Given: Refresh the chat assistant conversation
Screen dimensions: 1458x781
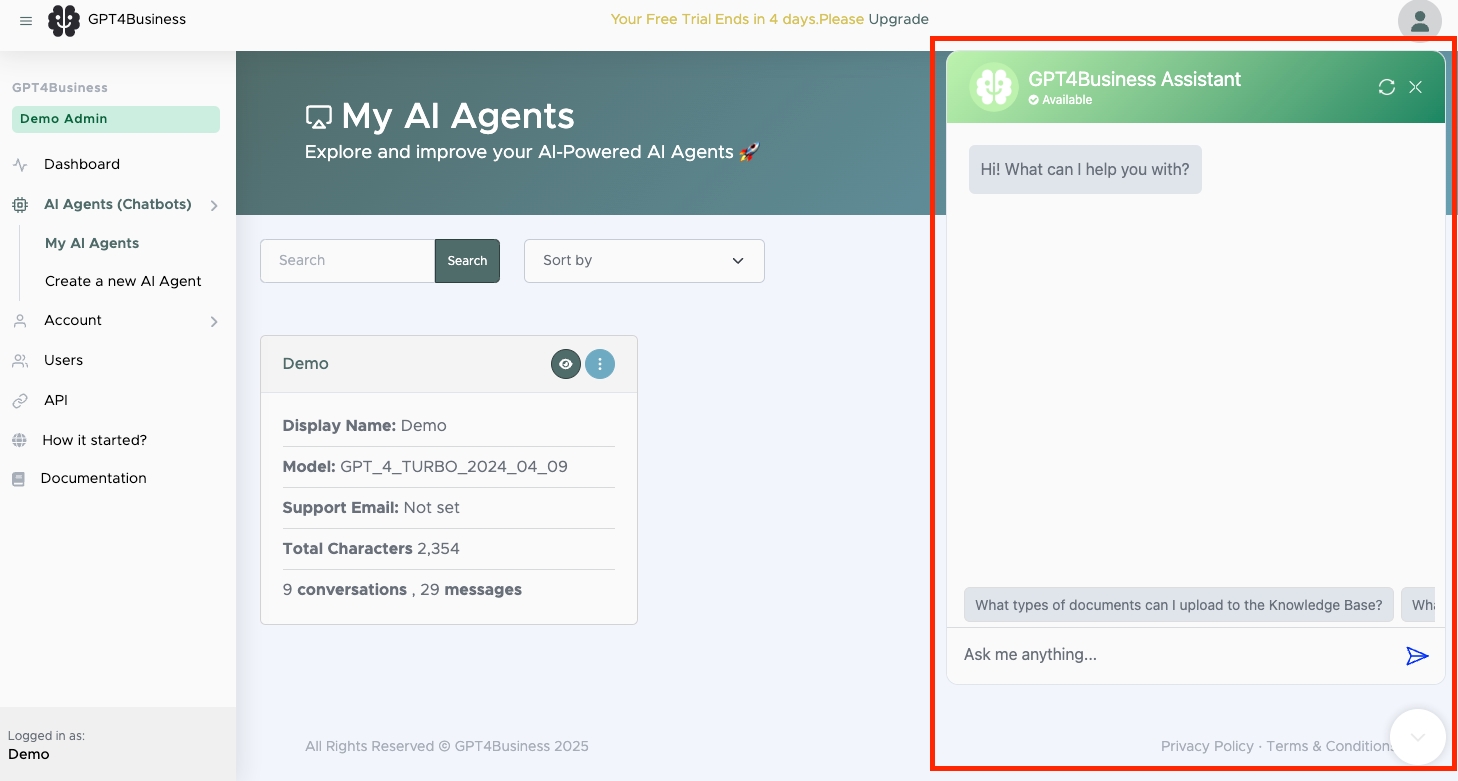Looking at the screenshot, I should tap(1386, 87).
